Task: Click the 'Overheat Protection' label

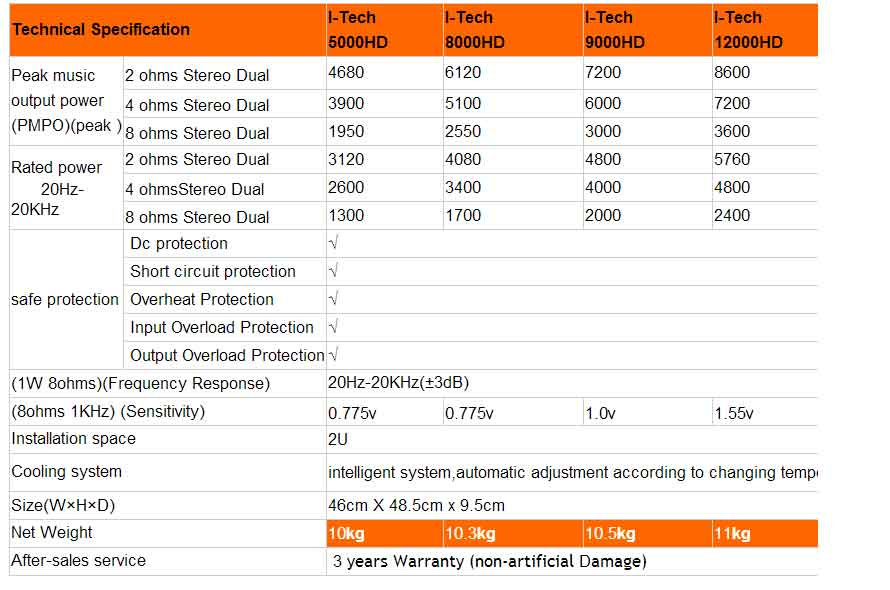Action: (x=202, y=299)
